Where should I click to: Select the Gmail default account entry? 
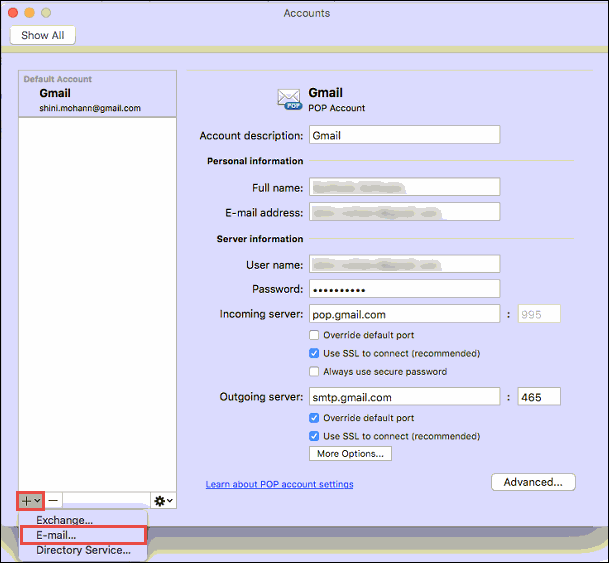coord(97,94)
